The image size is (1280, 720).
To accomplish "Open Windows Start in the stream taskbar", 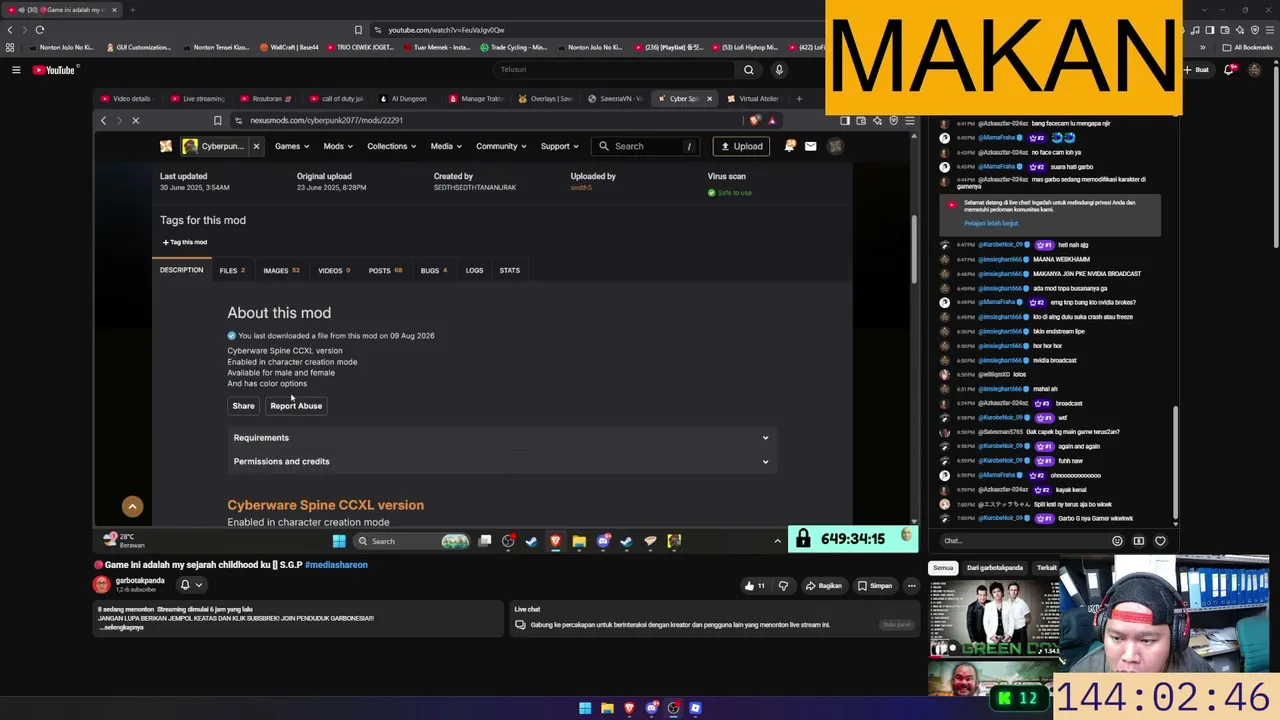I will pyautogui.click(x=339, y=541).
